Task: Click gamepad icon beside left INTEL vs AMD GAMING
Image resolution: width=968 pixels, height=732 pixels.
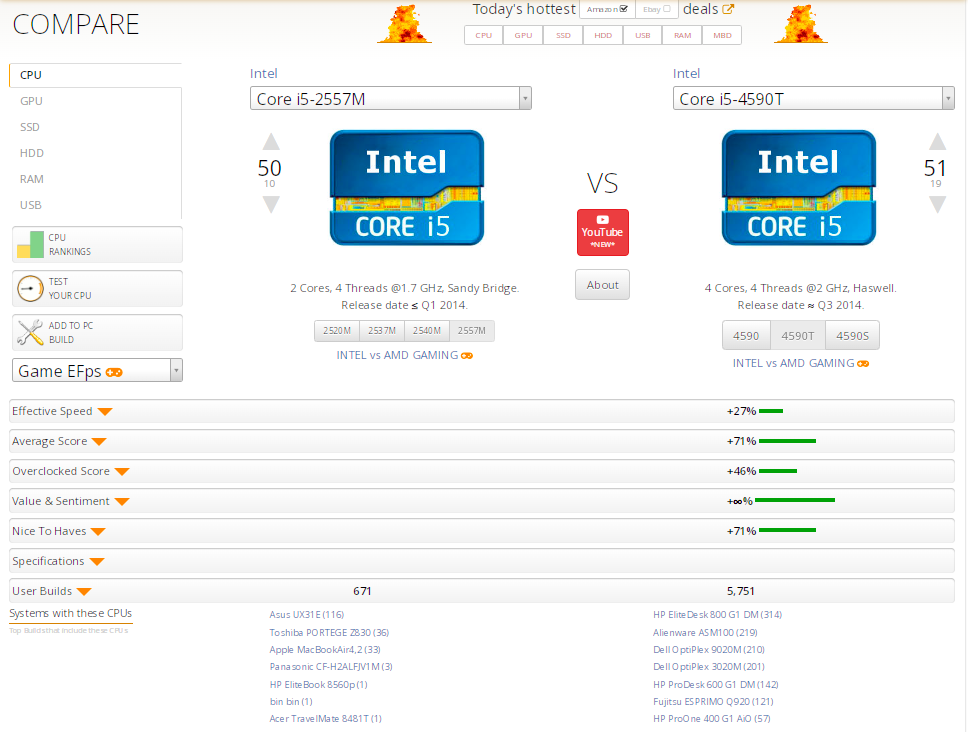Action: [x=467, y=356]
